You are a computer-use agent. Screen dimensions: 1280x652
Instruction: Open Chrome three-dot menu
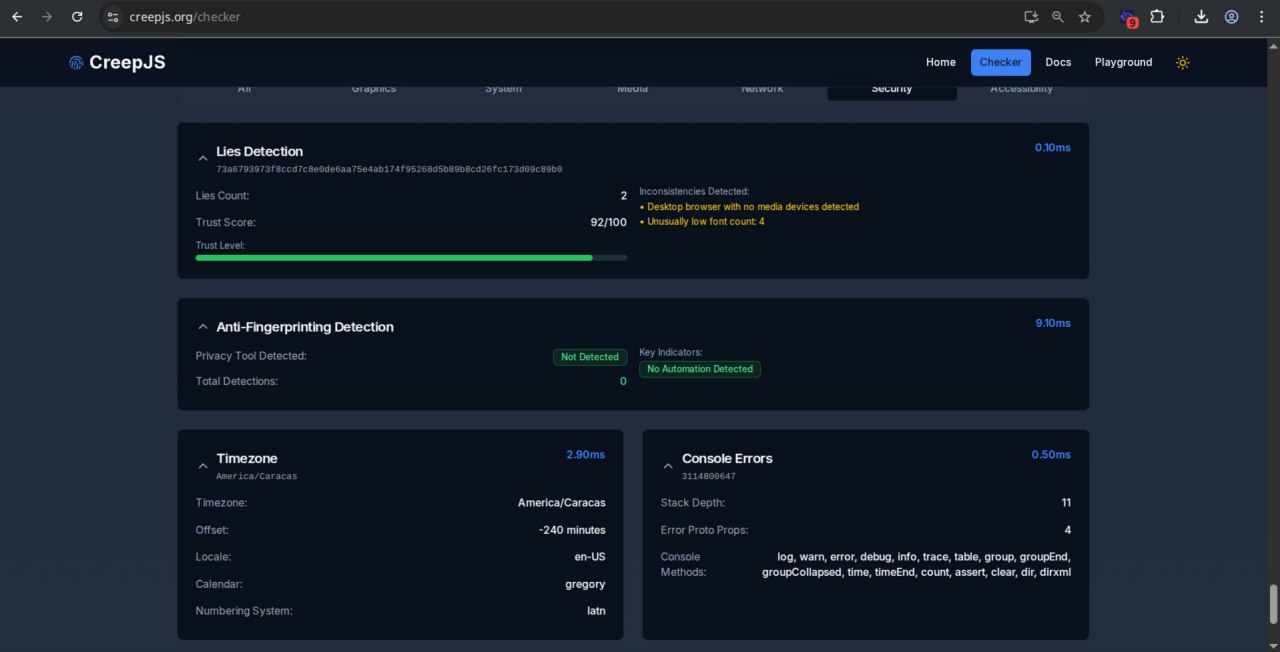(x=1260, y=17)
